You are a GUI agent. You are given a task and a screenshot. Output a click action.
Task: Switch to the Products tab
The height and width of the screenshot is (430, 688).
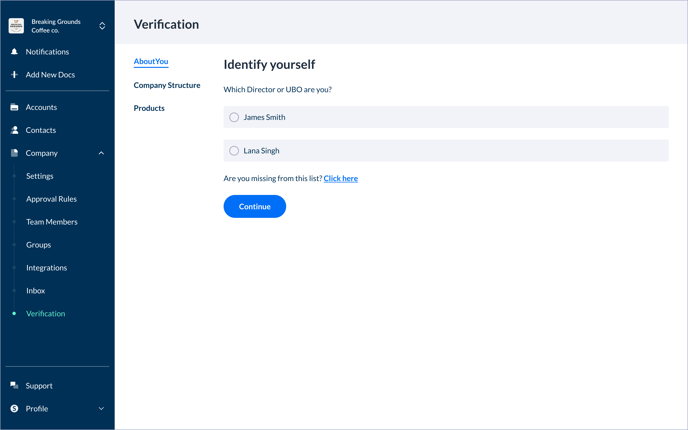149,108
